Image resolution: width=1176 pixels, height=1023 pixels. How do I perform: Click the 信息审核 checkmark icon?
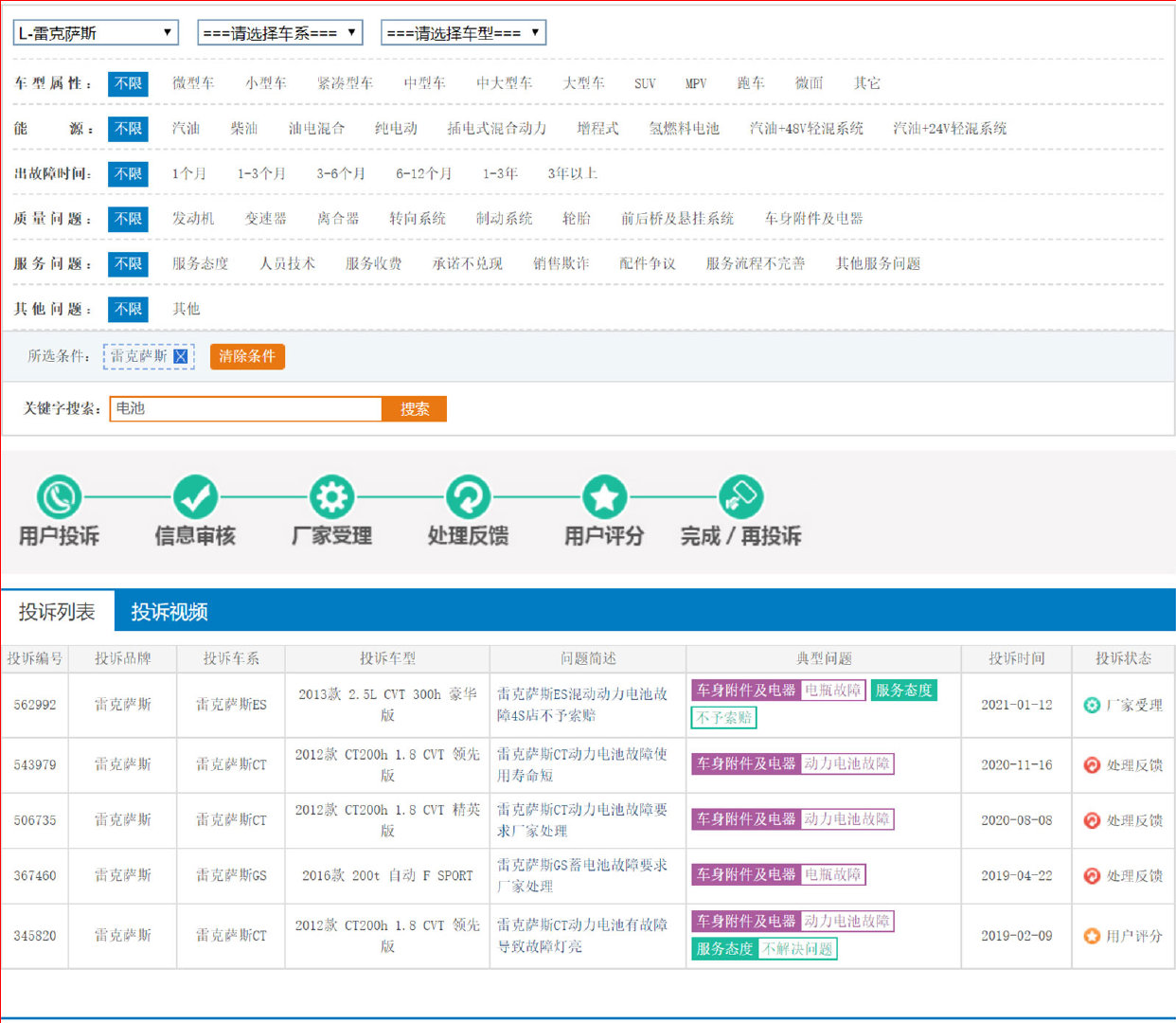coord(195,496)
